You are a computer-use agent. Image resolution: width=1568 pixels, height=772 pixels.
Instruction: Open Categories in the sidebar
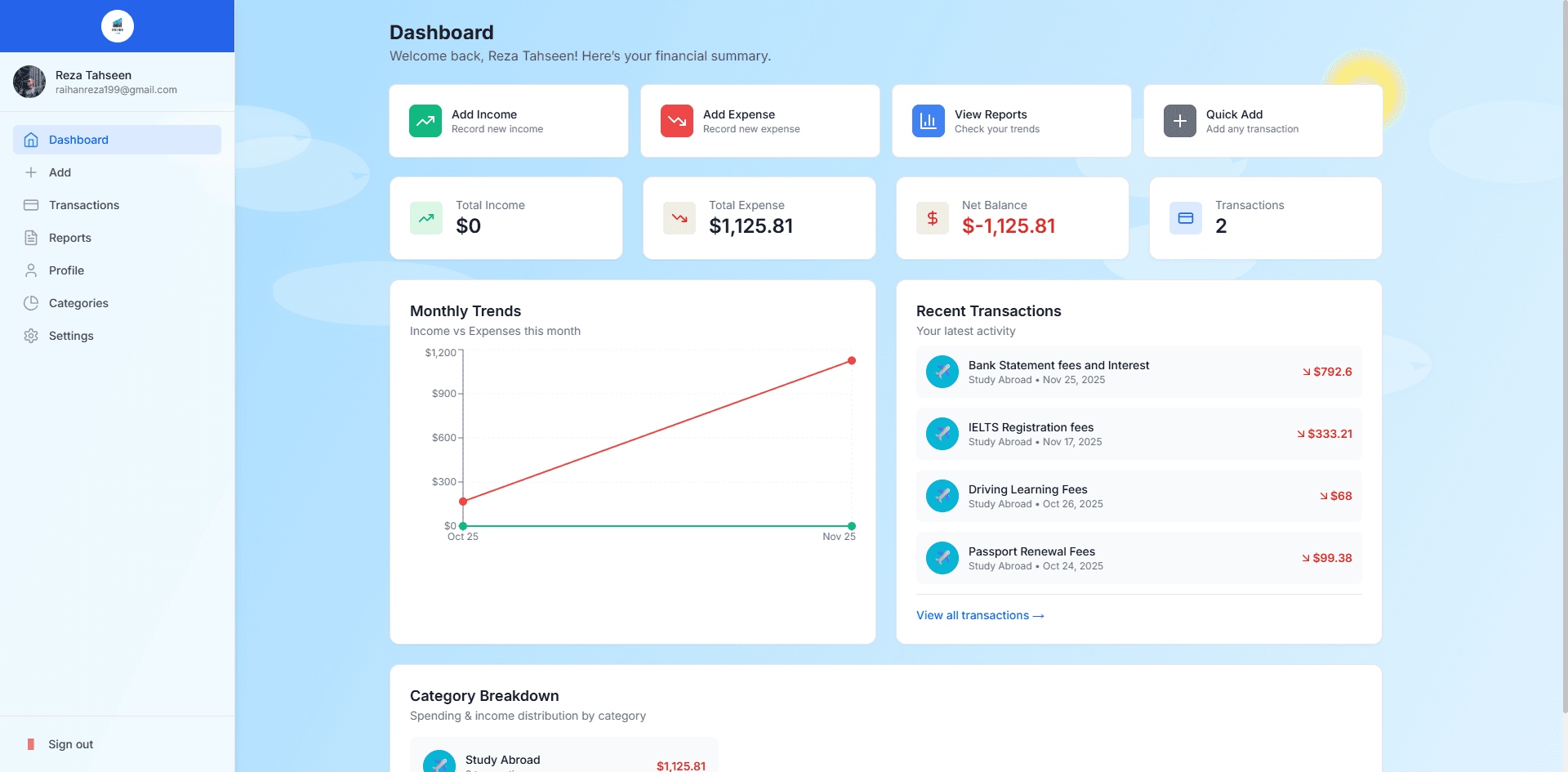coord(117,303)
